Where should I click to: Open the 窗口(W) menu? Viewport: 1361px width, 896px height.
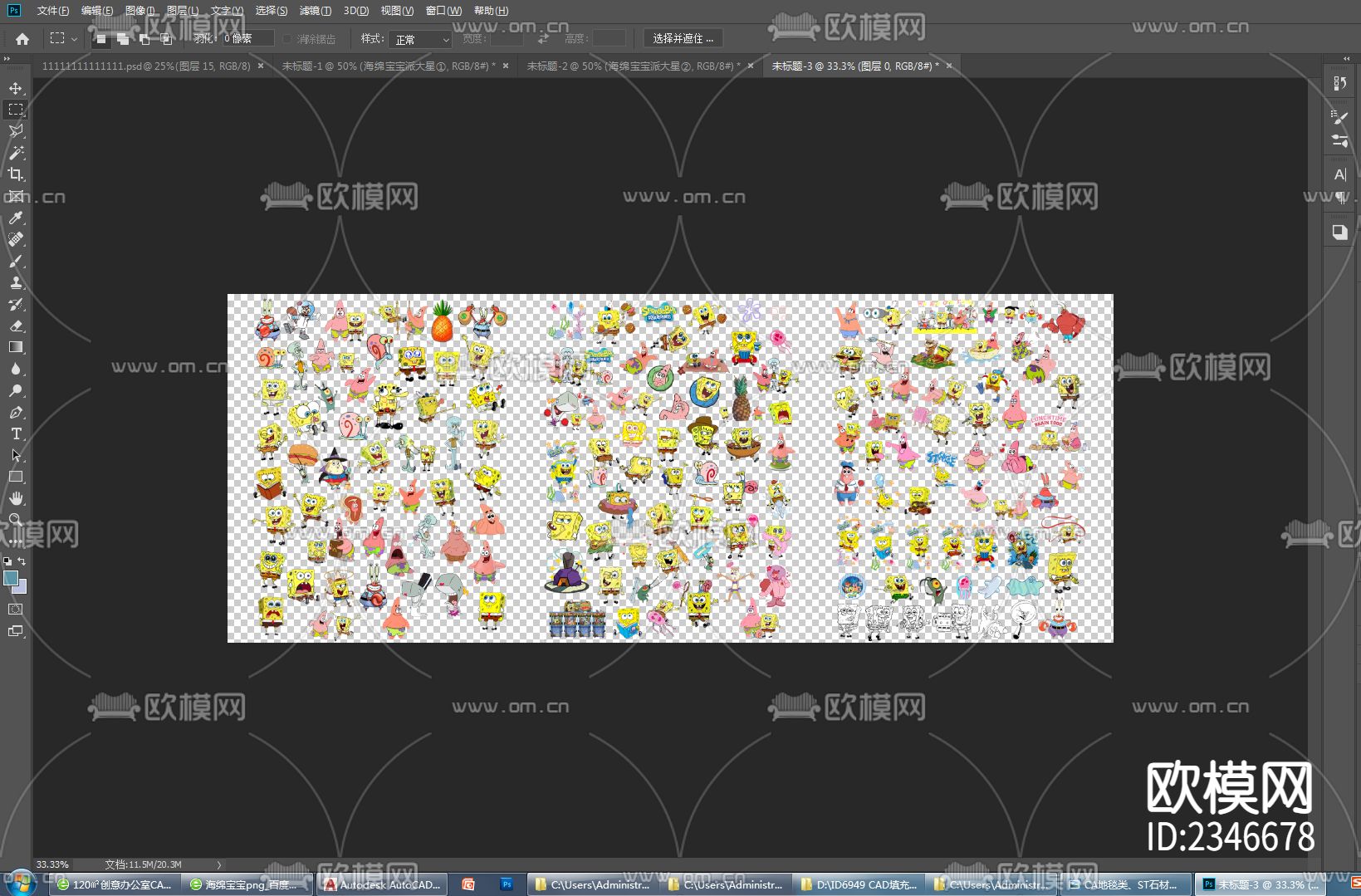[443, 11]
